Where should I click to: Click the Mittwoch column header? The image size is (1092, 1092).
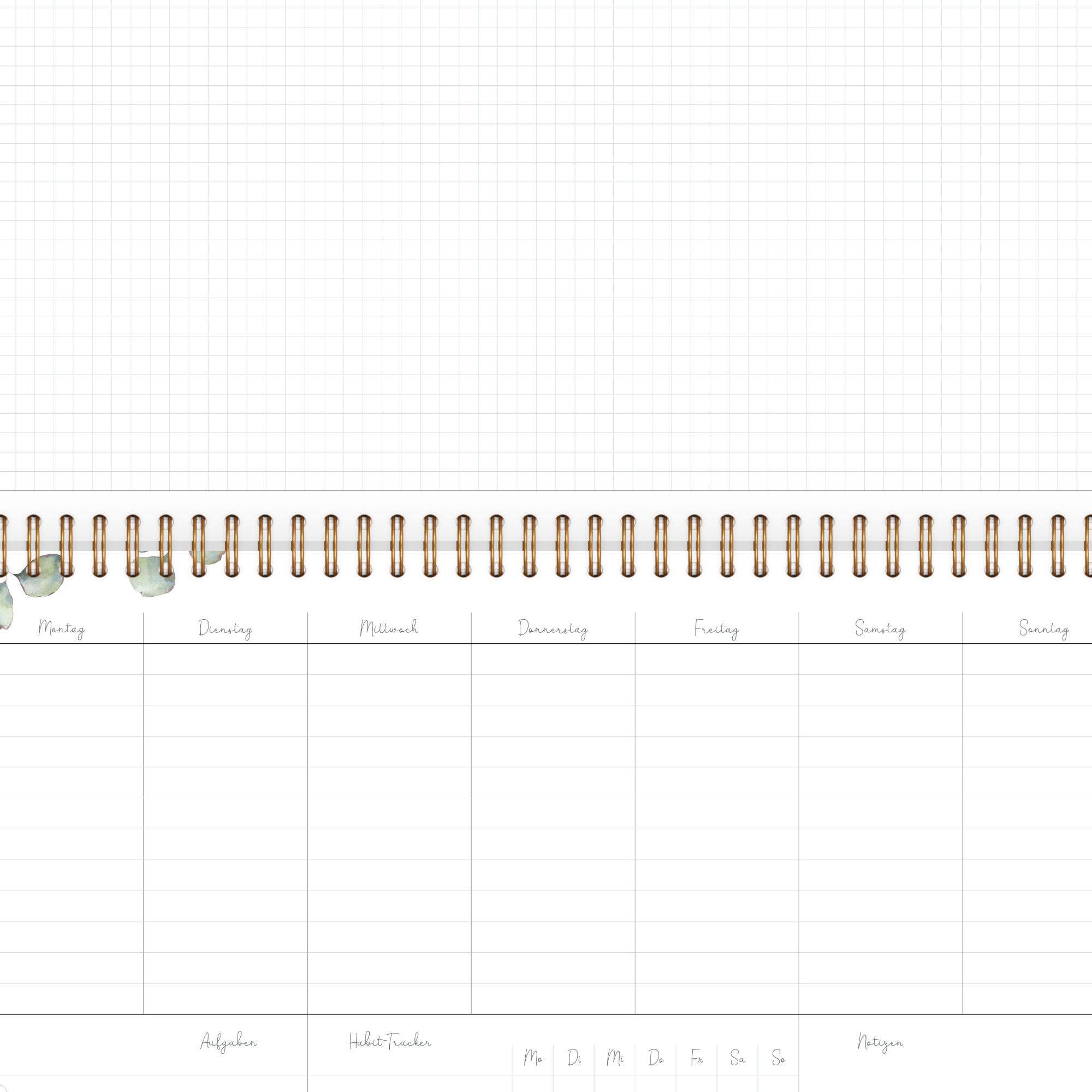(389, 628)
